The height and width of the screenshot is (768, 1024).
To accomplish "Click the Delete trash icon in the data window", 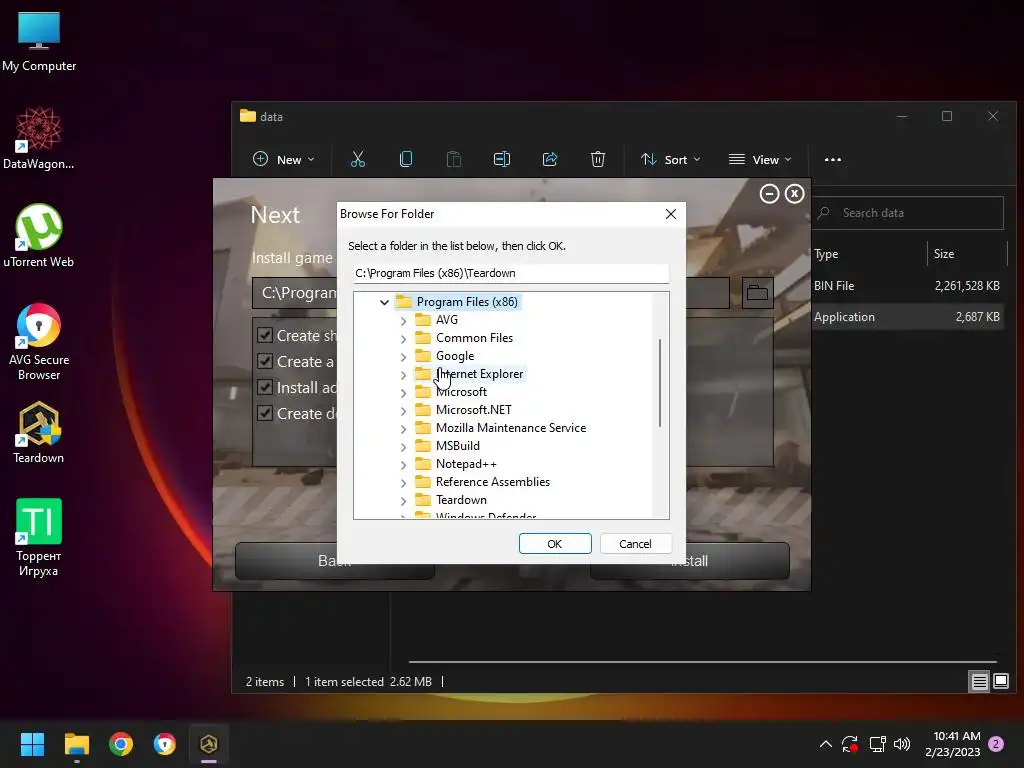I will click(x=598, y=159).
